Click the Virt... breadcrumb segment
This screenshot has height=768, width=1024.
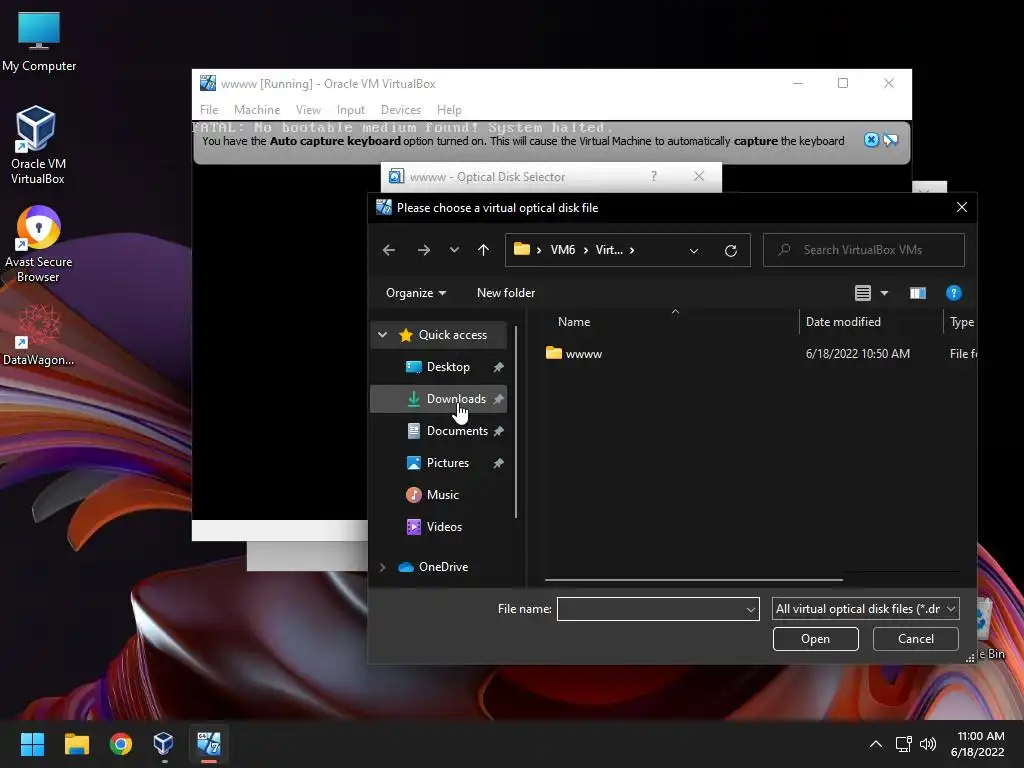(609, 250)
